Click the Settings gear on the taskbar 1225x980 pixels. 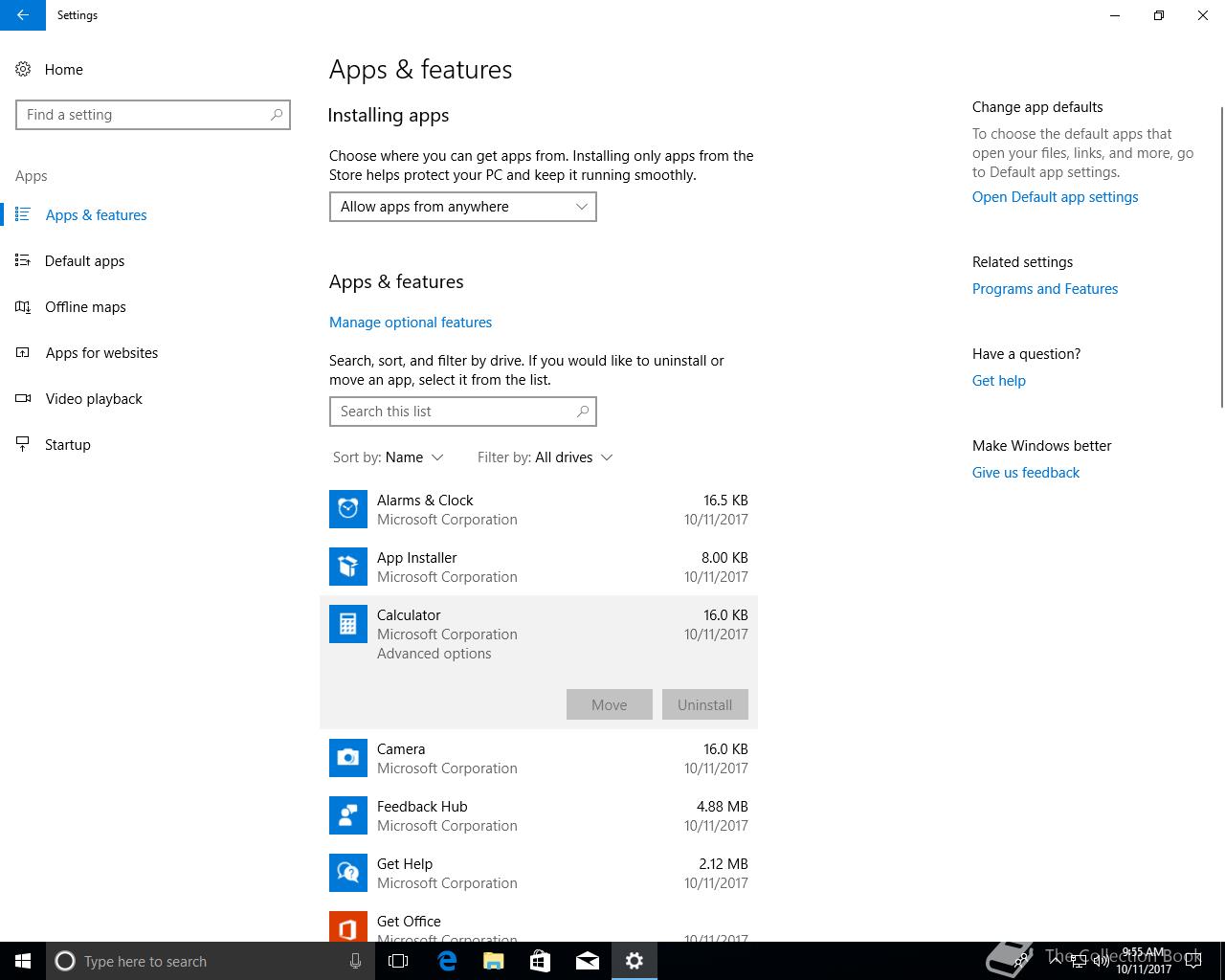point(635,961)
